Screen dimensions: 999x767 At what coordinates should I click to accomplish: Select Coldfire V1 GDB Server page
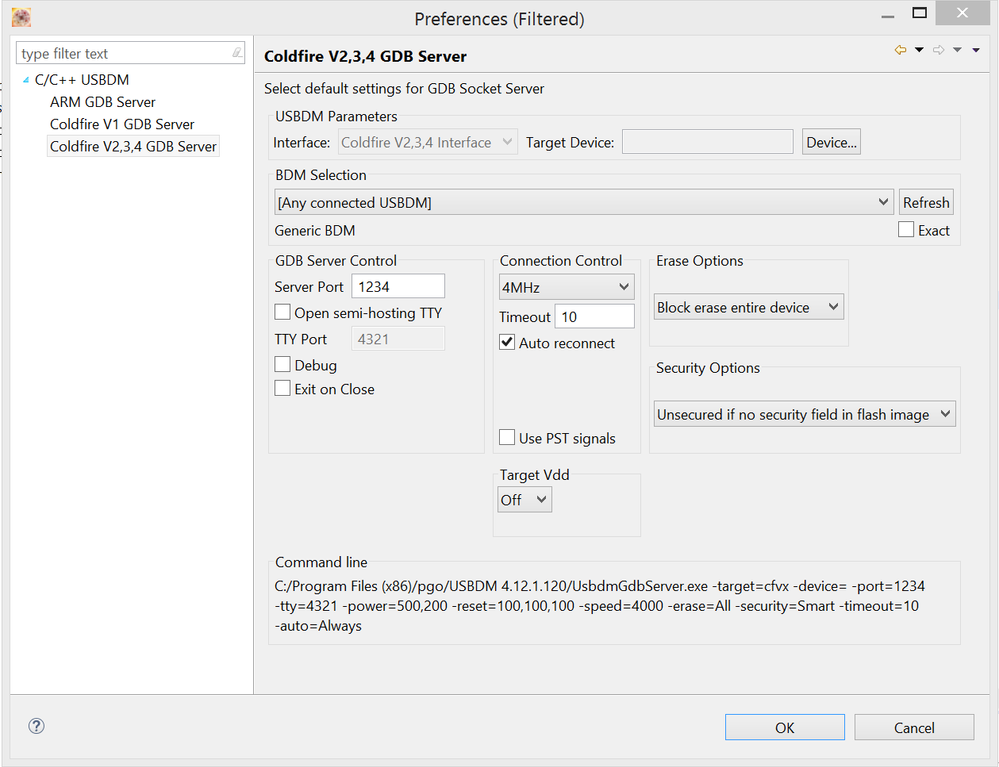(x=122, y=124)
